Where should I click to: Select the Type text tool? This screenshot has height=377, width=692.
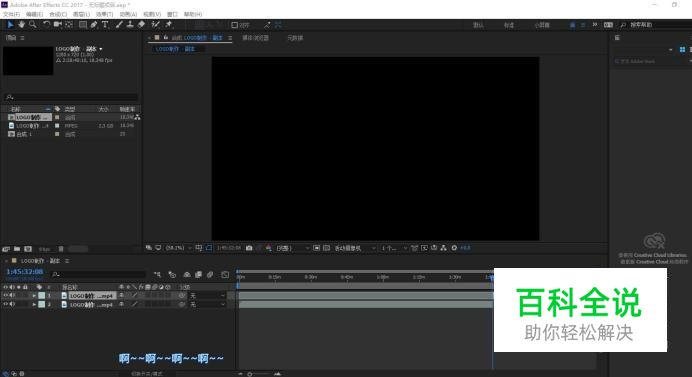105,25
